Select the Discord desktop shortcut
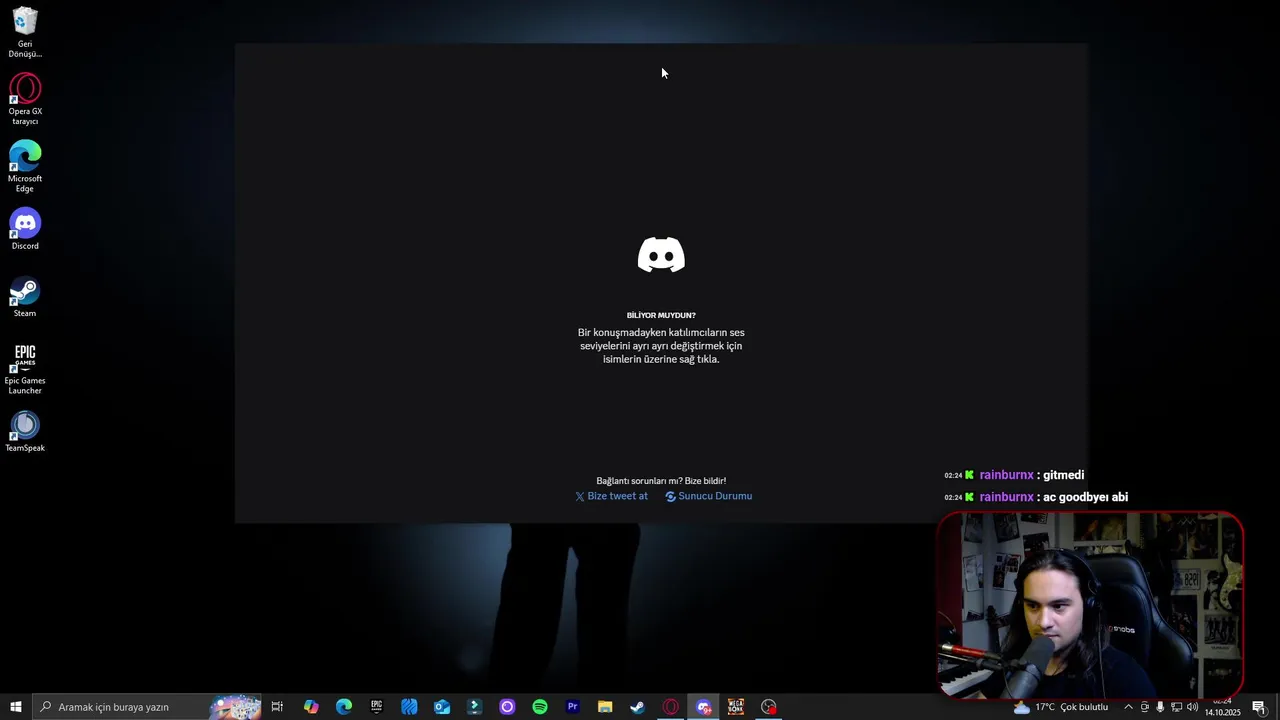The width and height of the screenshot is (1280, 720). pos(25,230)
